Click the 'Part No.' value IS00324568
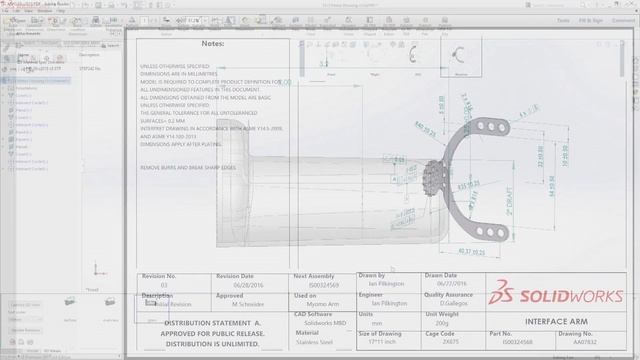Viewport: 640px width, 360px height. (517, 342)
